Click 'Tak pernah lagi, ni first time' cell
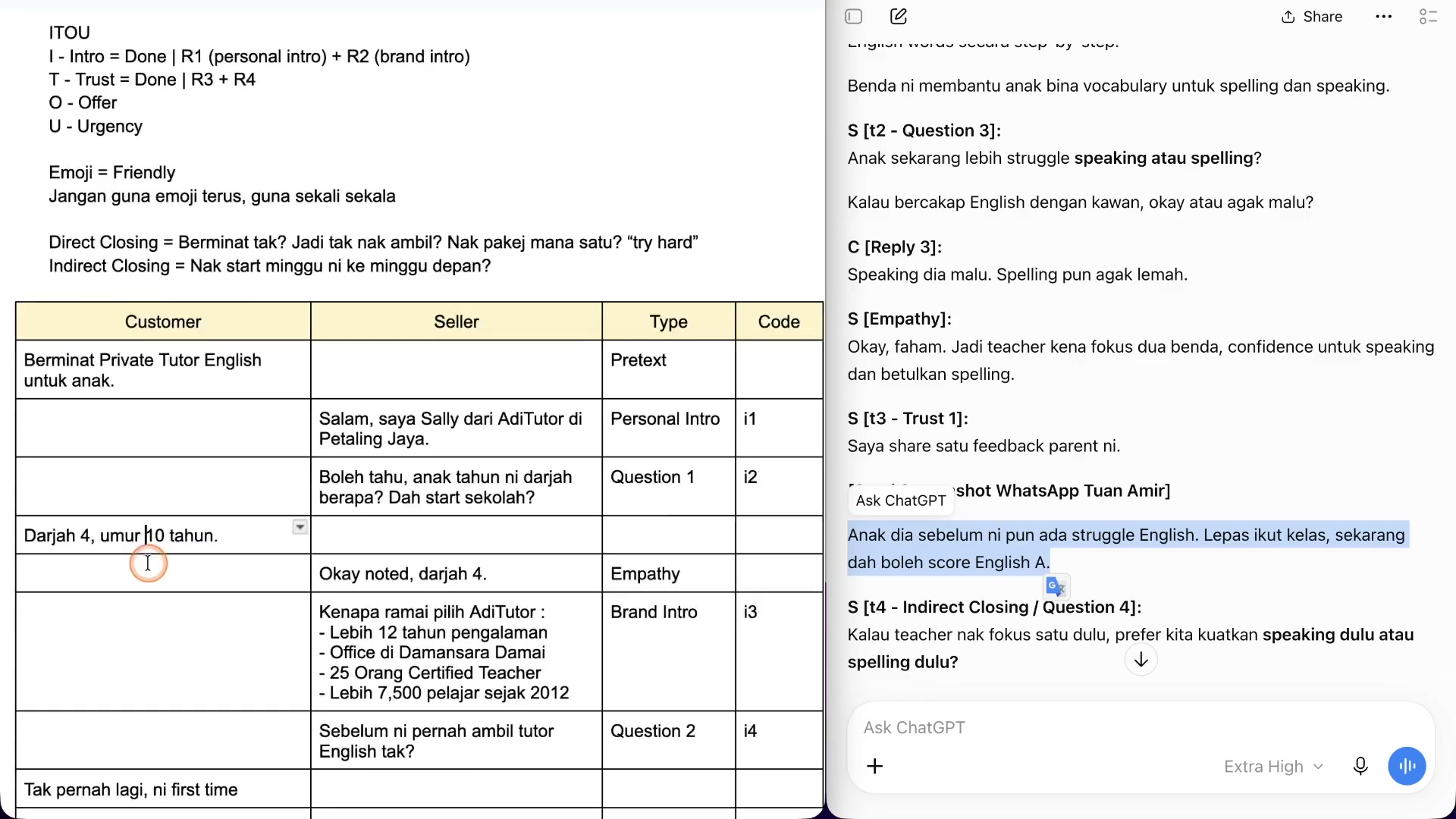 [x=163, y=790]
